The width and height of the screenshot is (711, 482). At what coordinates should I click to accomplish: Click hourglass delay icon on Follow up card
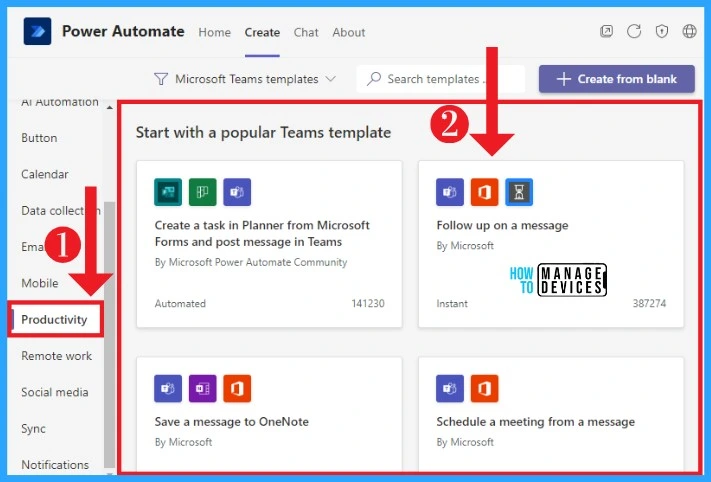(519, 192)
